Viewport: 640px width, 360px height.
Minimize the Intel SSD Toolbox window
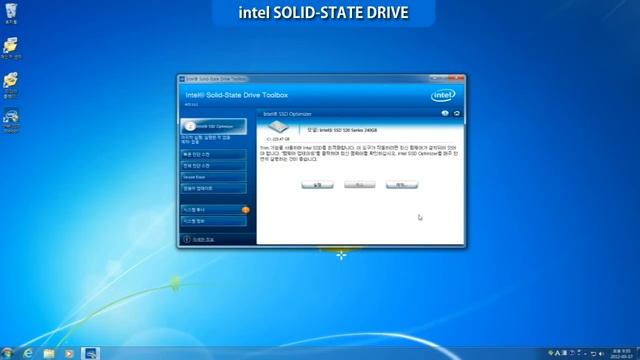click(434, 78)
